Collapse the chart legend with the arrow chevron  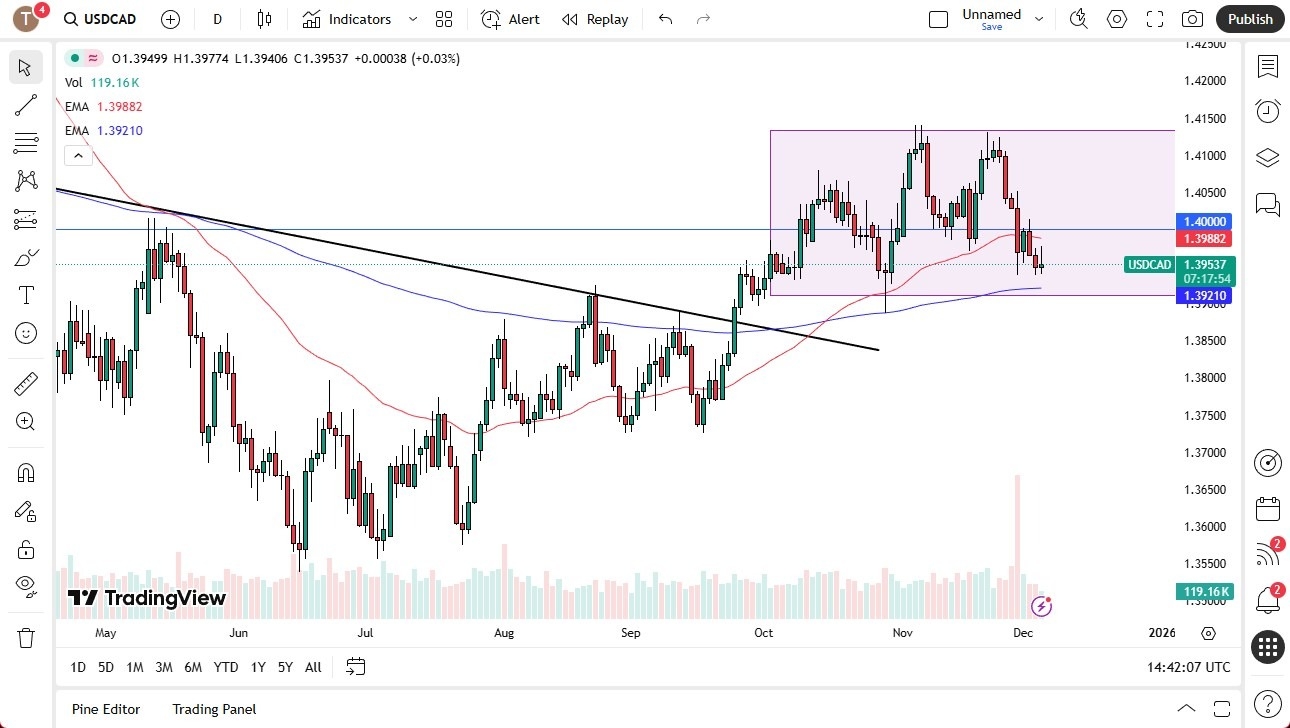tap(78, 155)
